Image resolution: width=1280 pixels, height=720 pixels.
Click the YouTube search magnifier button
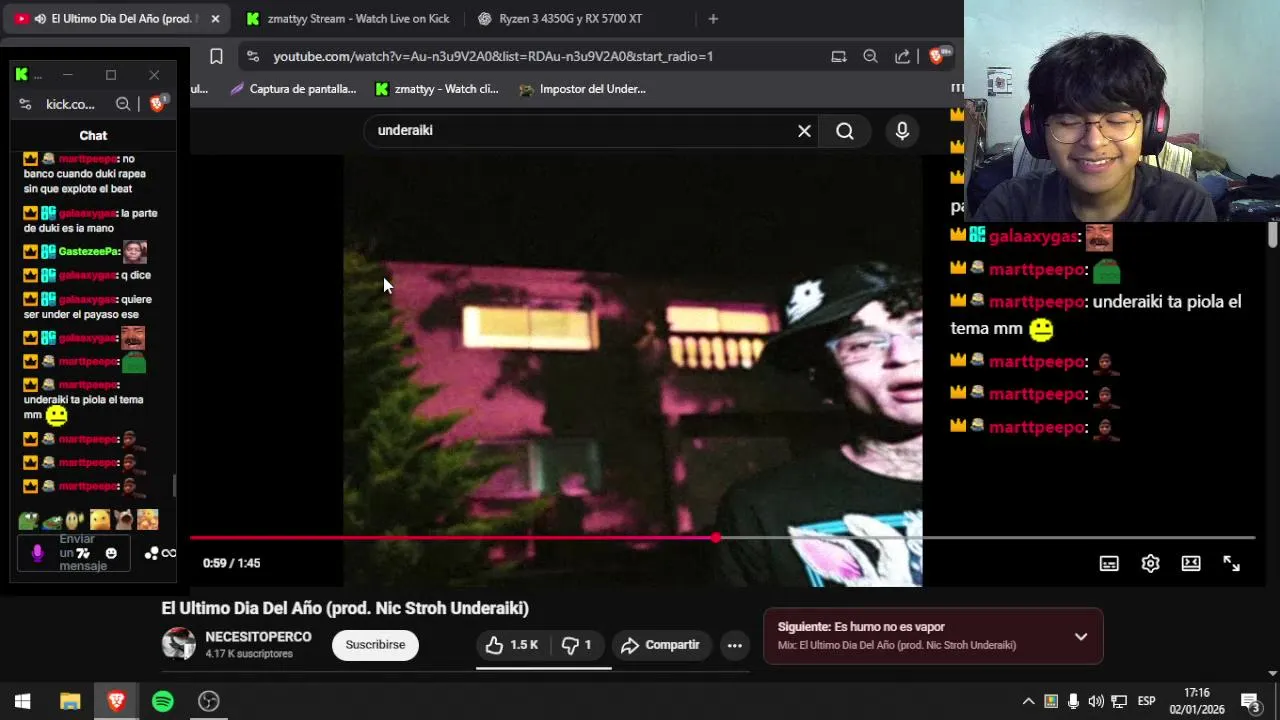(845, 131)
